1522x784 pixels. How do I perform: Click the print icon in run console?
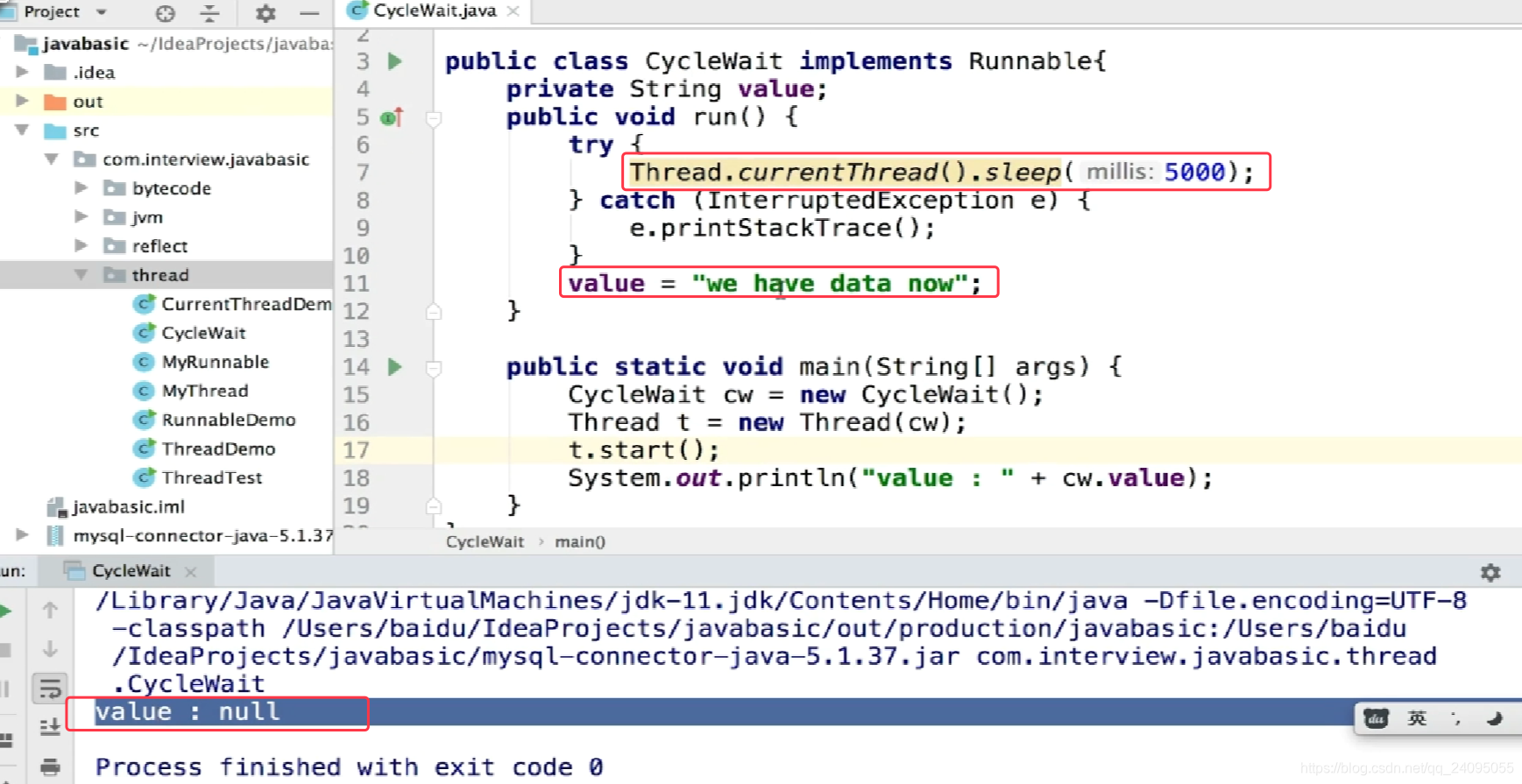[x=50, y=767]
